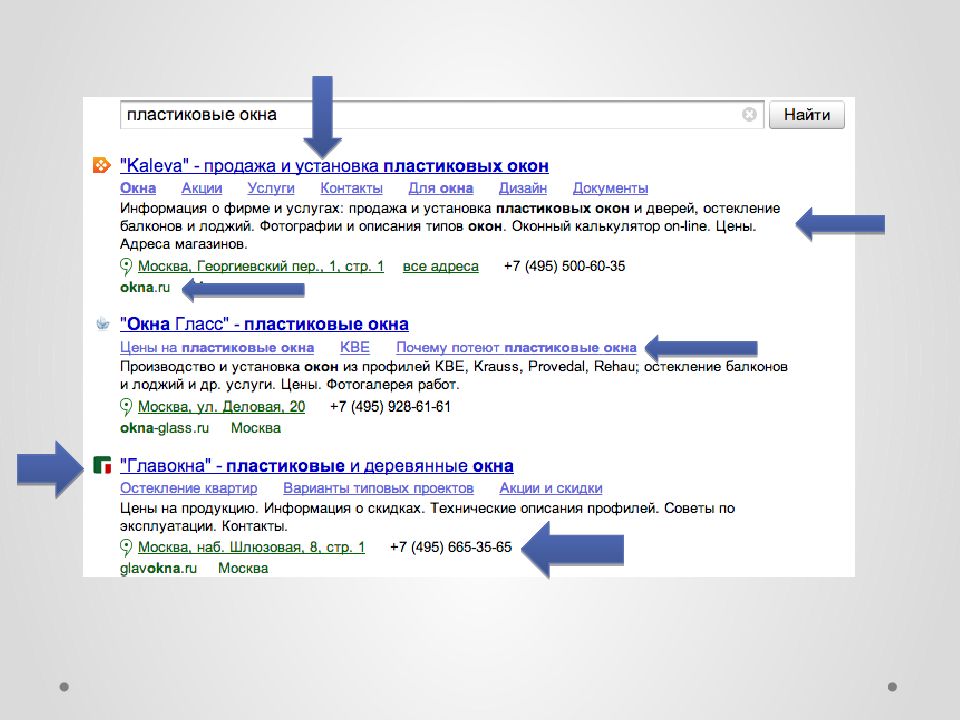
Task: Click the Найти search button
Action: coord(806,114)
